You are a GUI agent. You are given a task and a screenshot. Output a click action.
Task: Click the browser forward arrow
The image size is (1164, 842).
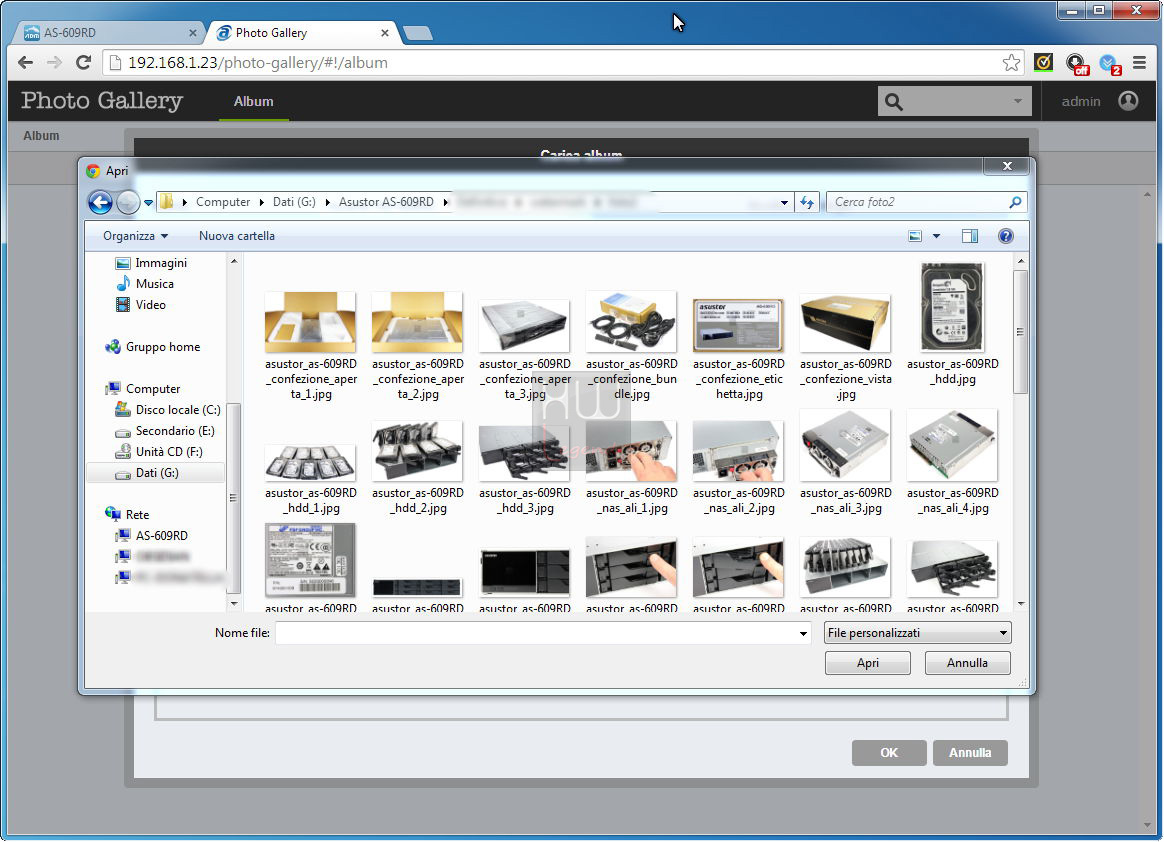coord(54,62)
